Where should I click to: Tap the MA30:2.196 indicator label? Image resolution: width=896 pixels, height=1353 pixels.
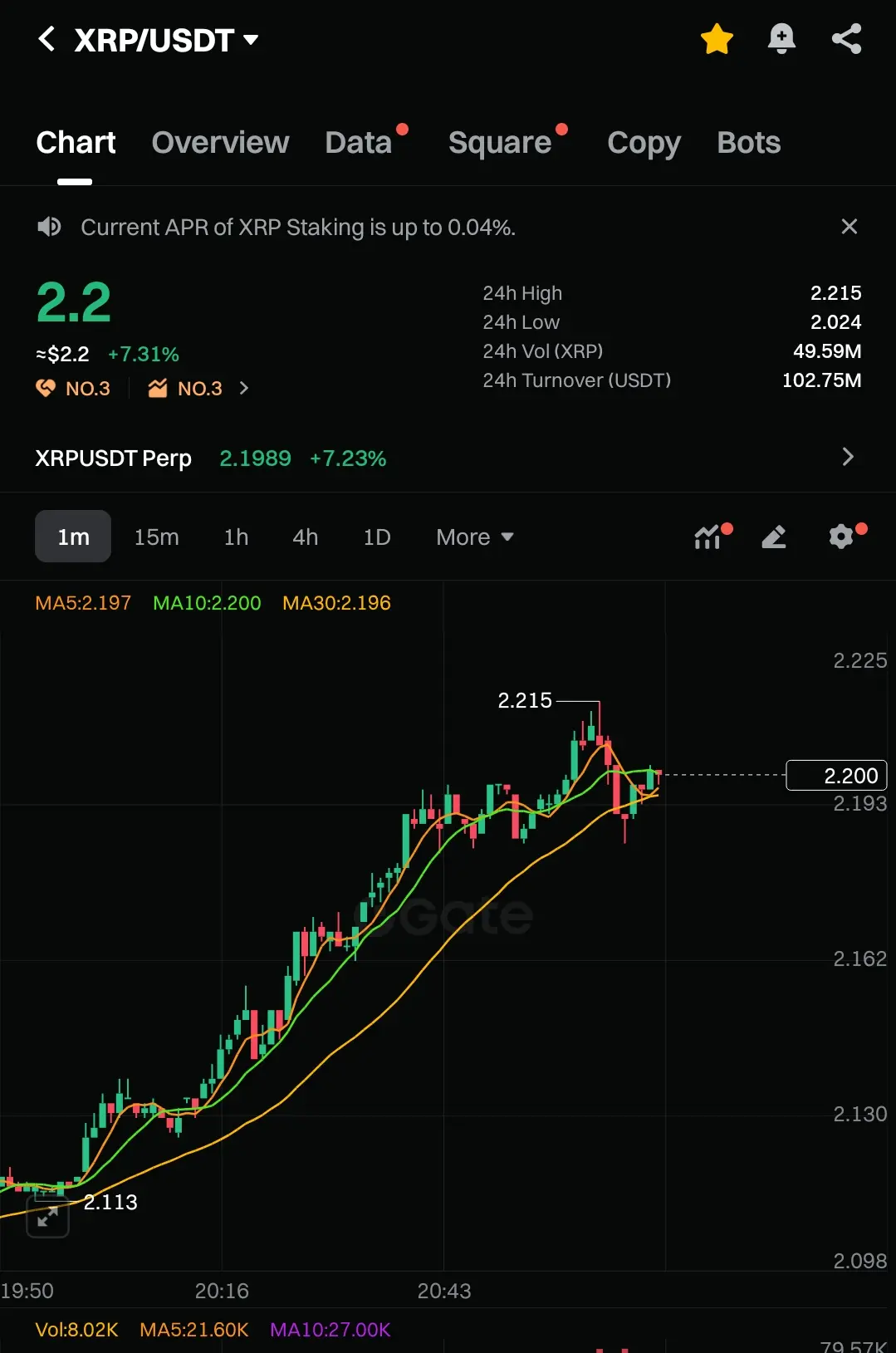click(336, 603)
